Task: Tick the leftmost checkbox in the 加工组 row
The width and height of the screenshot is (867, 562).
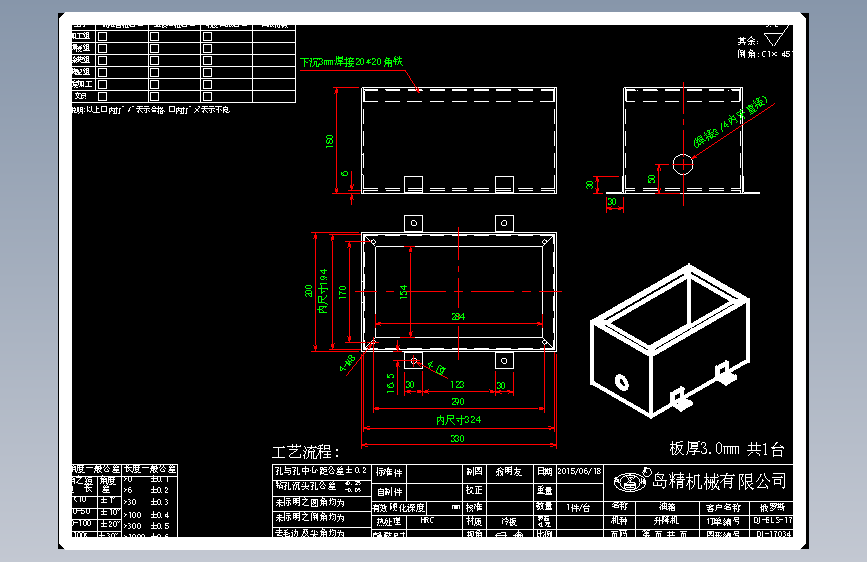Action: coord(102,37)
